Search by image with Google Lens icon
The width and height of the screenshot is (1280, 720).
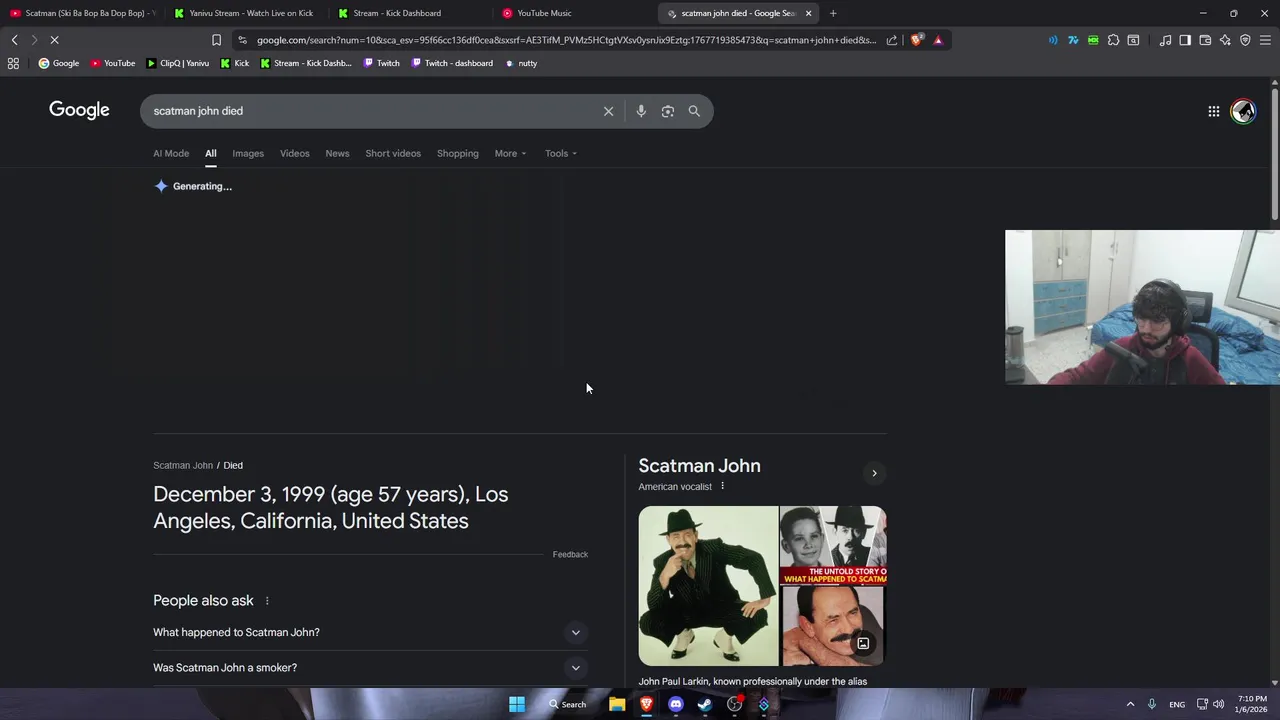tap(668, 111)
